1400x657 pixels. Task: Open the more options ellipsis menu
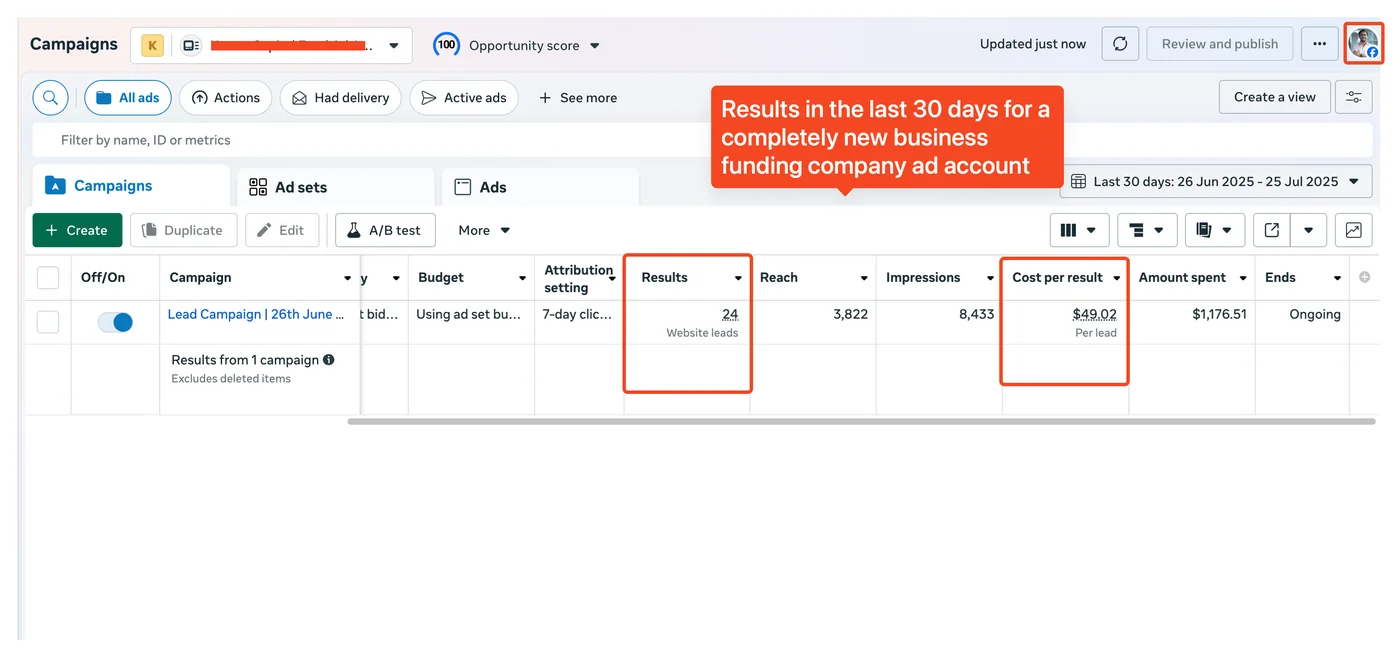[1319, 43]
